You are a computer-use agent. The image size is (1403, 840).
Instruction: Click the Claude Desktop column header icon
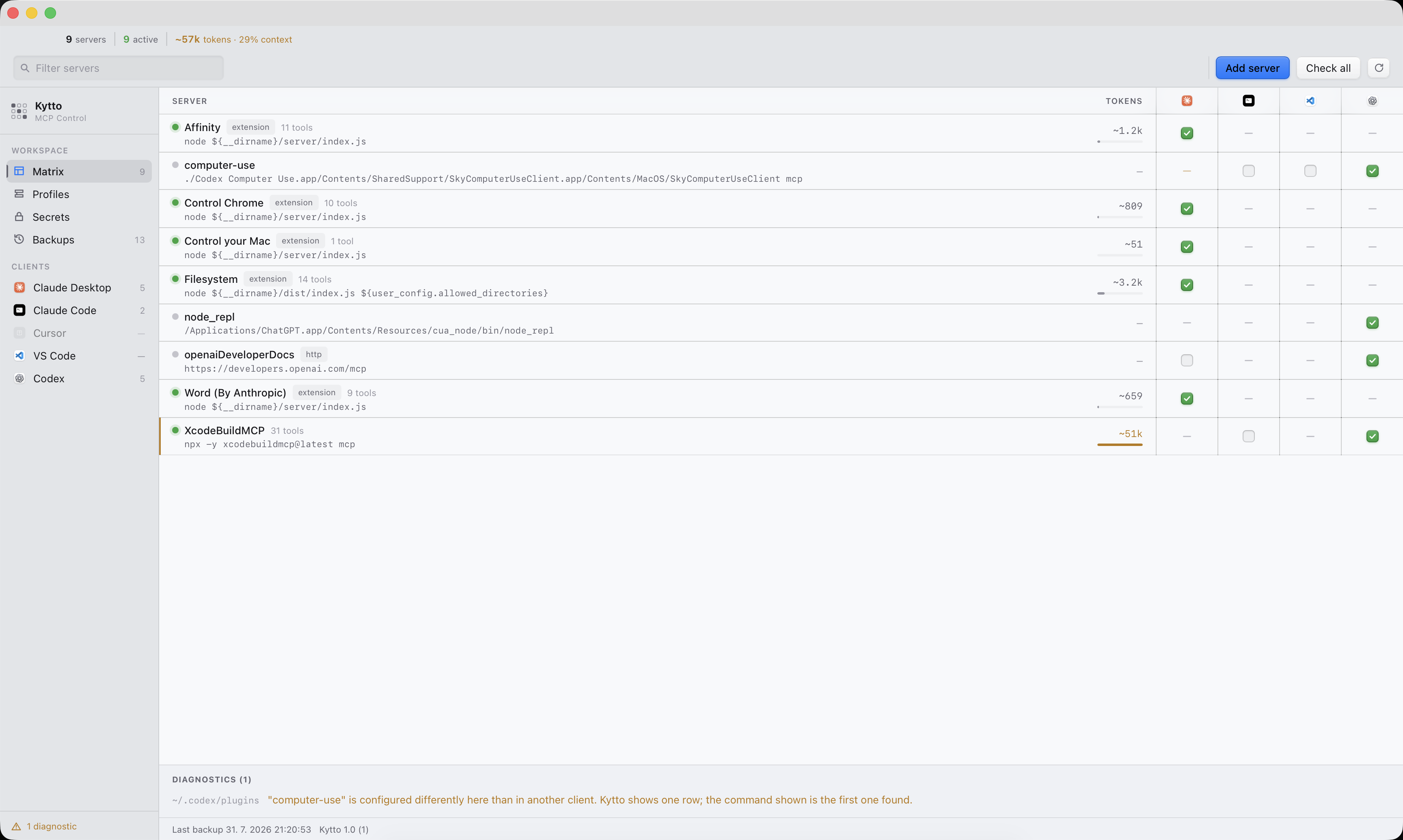coord(1187,101)
